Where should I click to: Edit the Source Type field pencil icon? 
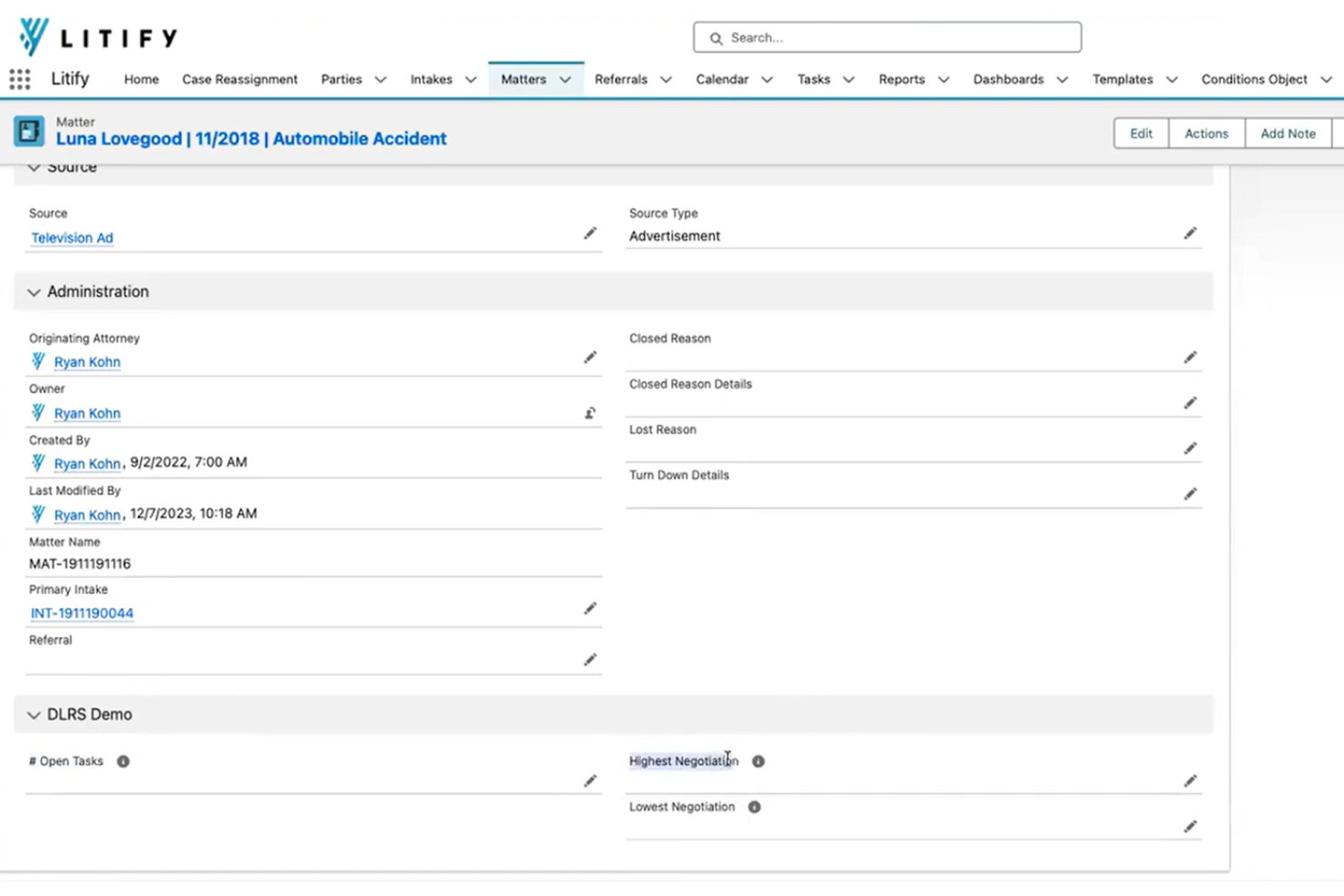point(1191,233)
